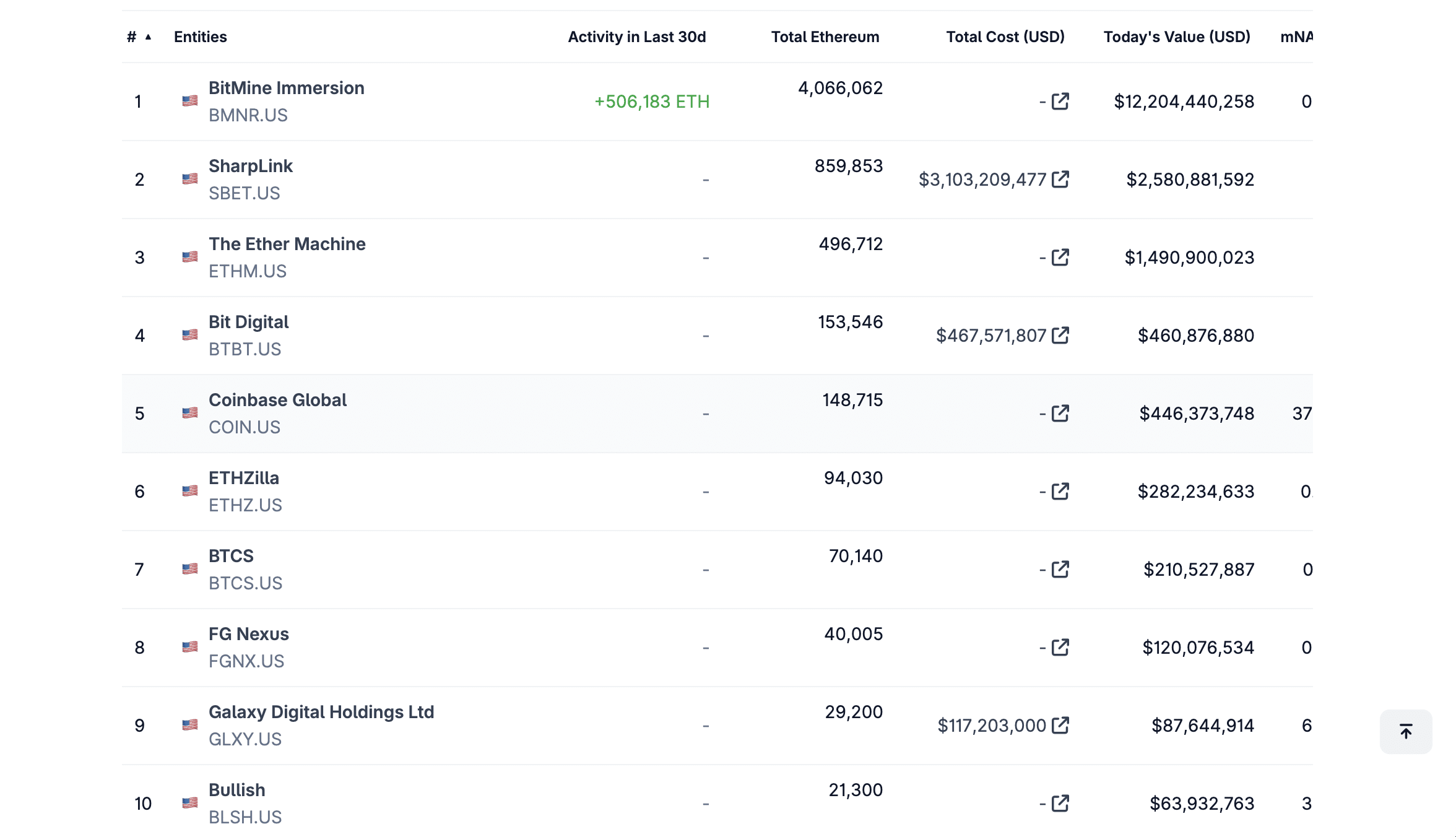Sort table by Activity in Last 30d

(636, 37)
